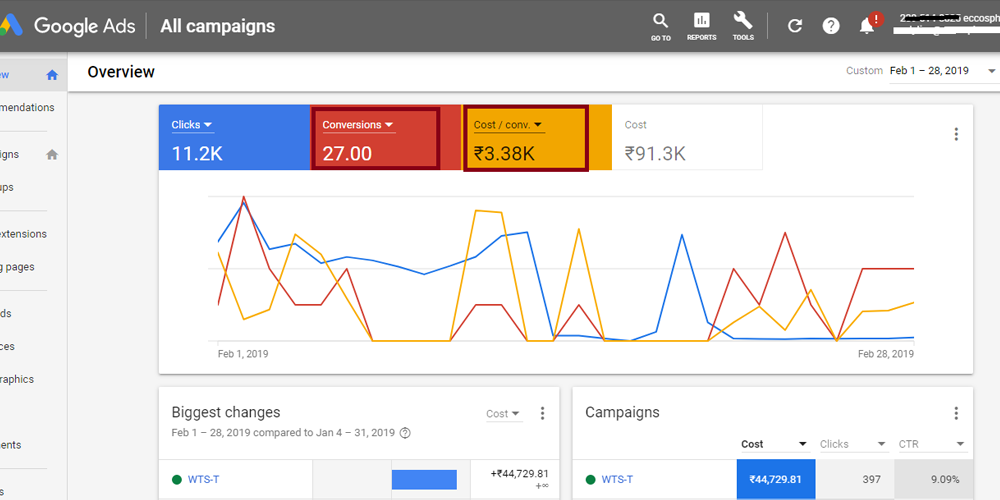Screen dimensions: 1000x500
Task: Open Cost dropdown in Biggest changes
Action: pos(503,413)
